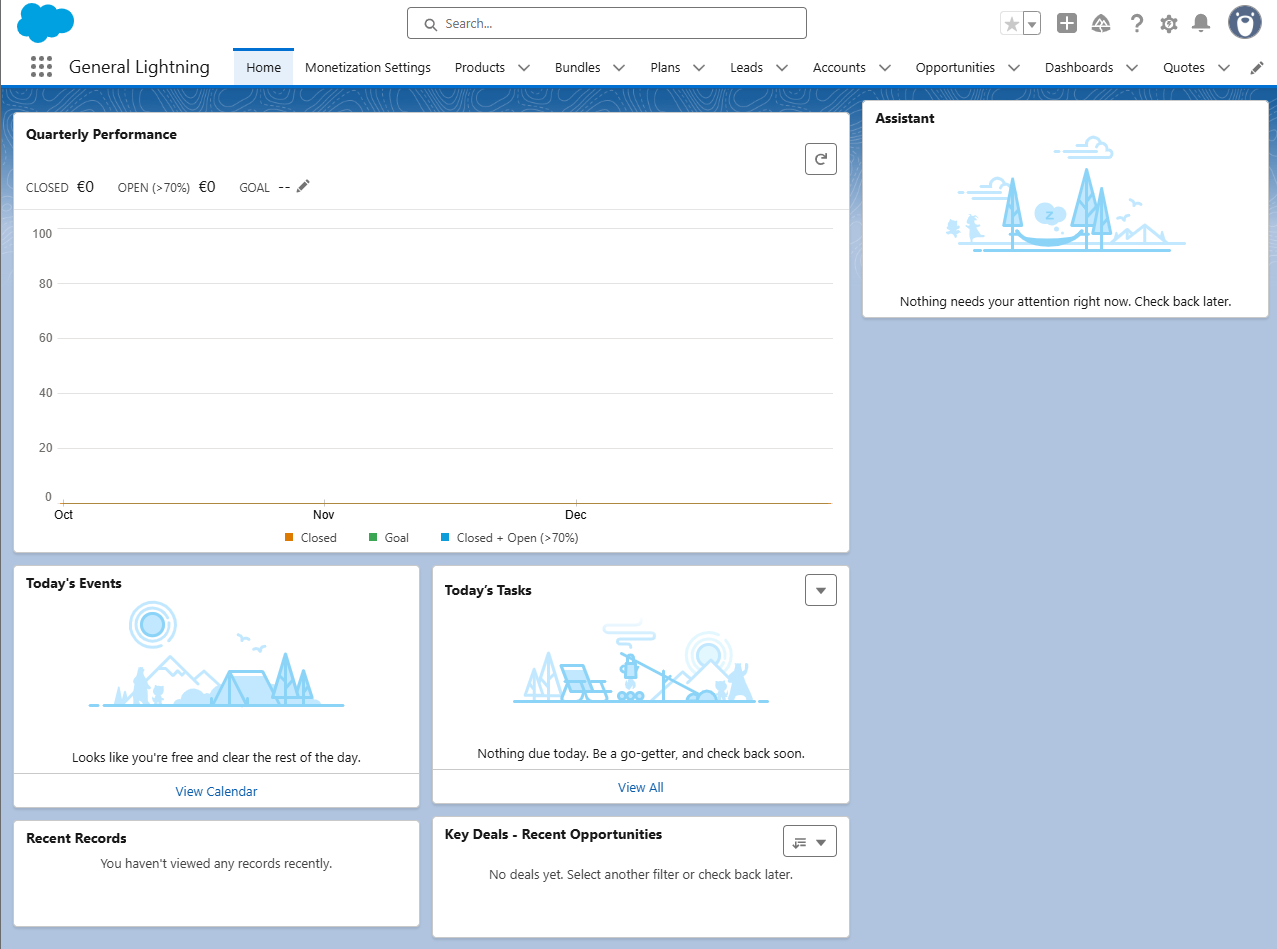Switch to the Monetization Settings tab
The image size is (1277, 949).
tap(367, 67)
